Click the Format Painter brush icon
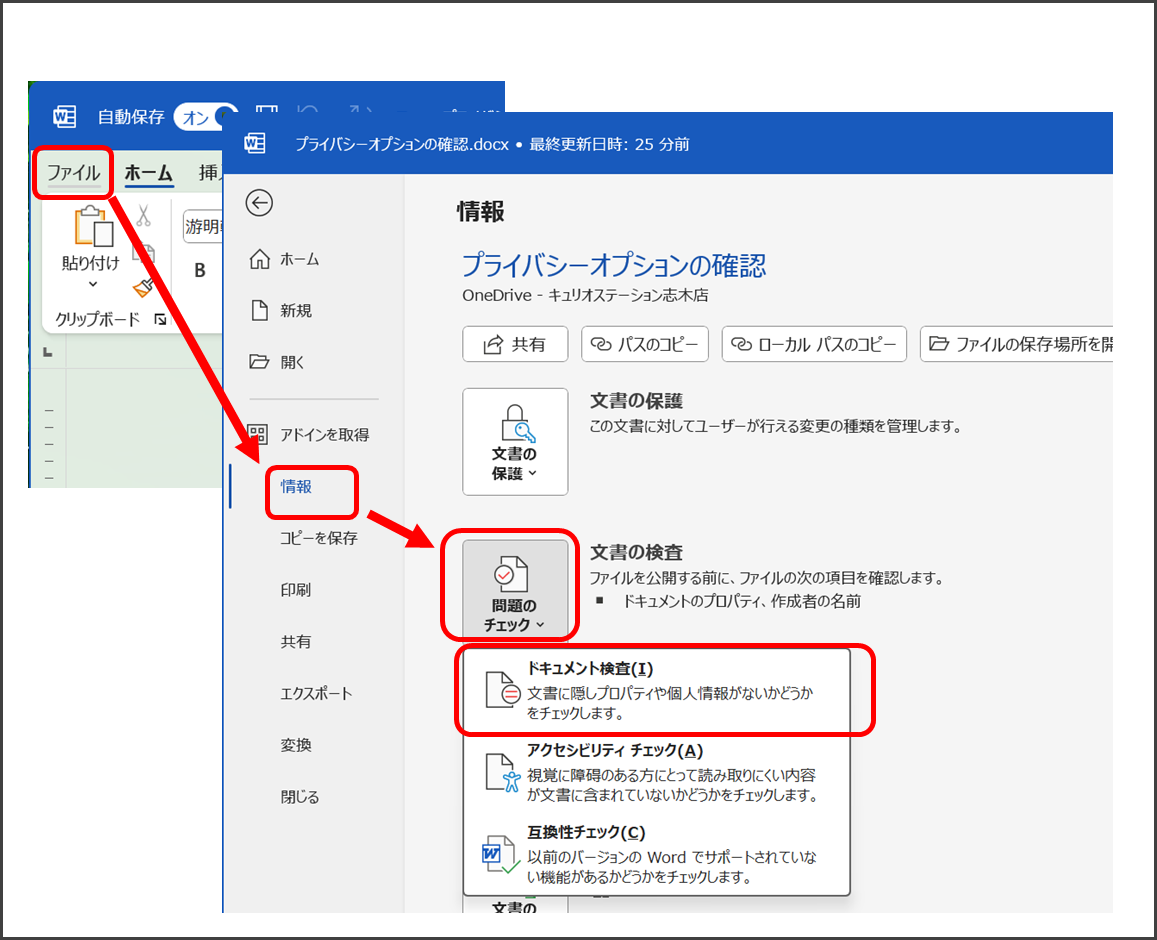Viewport: 1157px width, 940px height. pos(143,287)
